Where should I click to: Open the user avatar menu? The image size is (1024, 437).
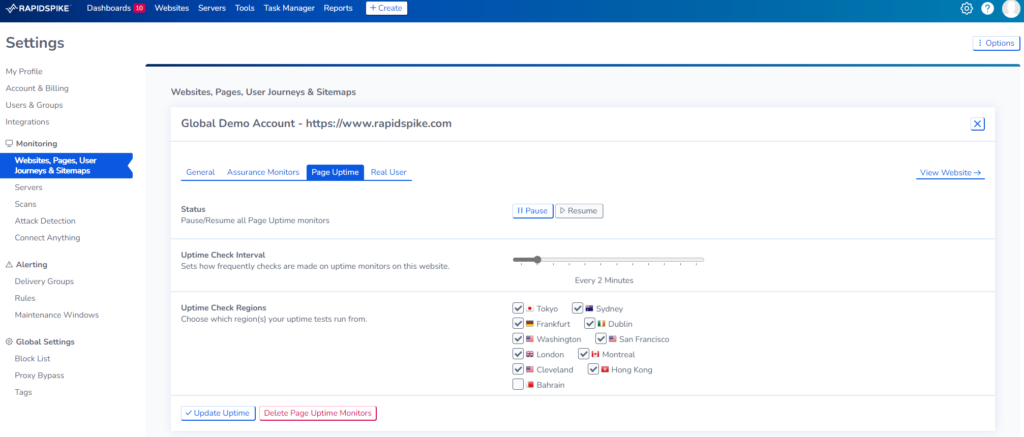pyautogui.click(x=1010, y=8)
